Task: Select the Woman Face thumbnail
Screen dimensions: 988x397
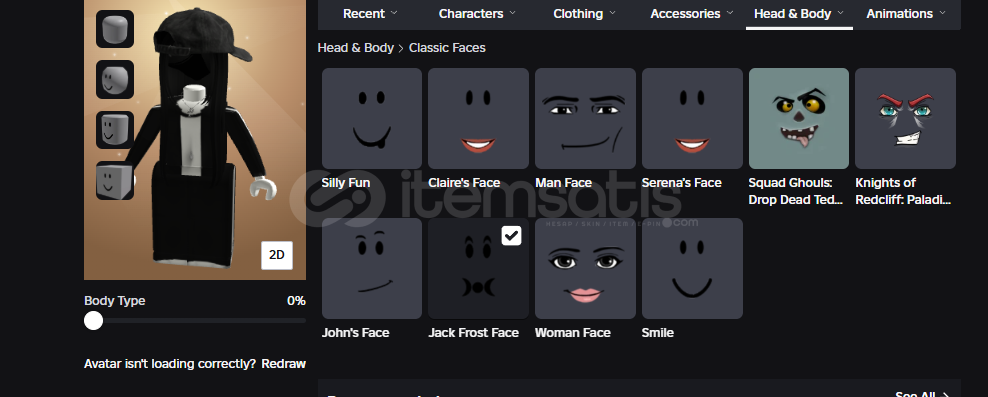Action: [x=585, y=268]
